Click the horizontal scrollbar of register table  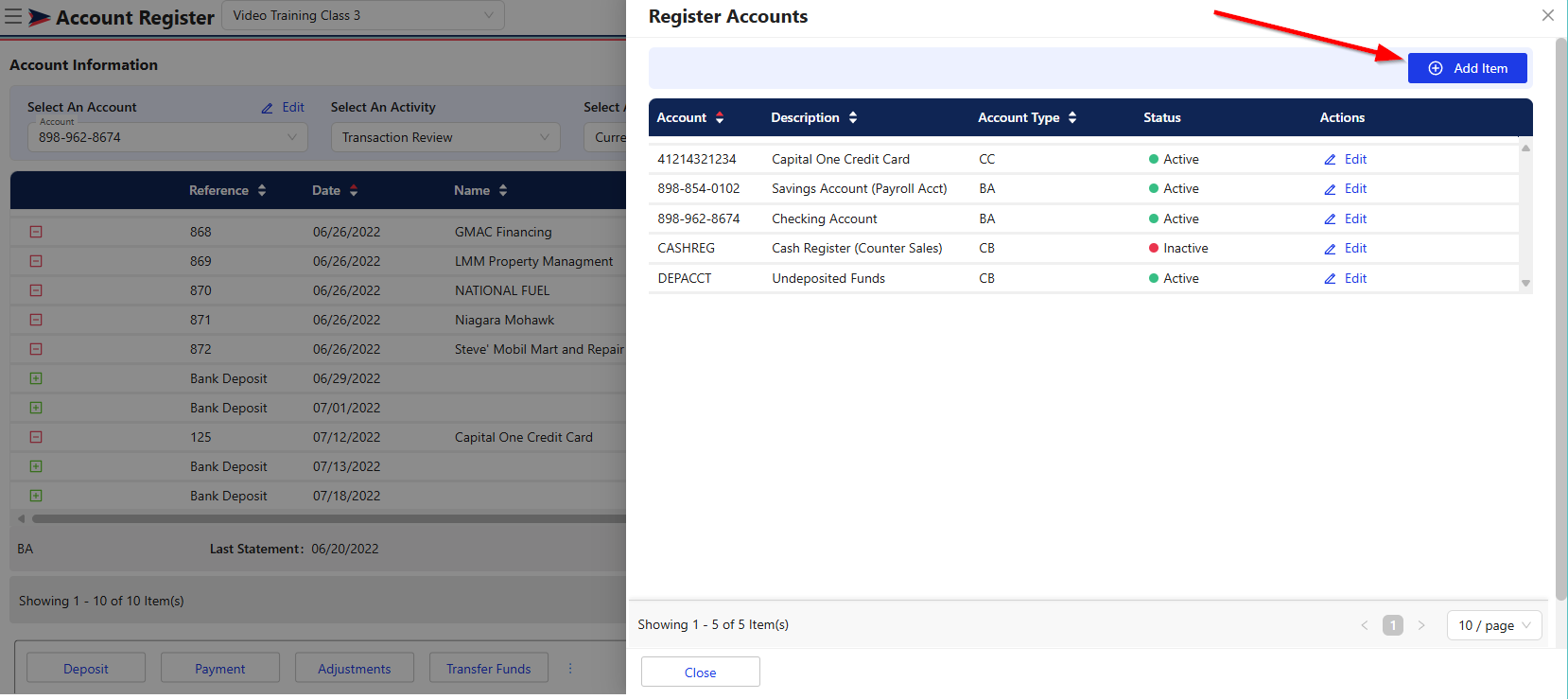tap(328, 518)
